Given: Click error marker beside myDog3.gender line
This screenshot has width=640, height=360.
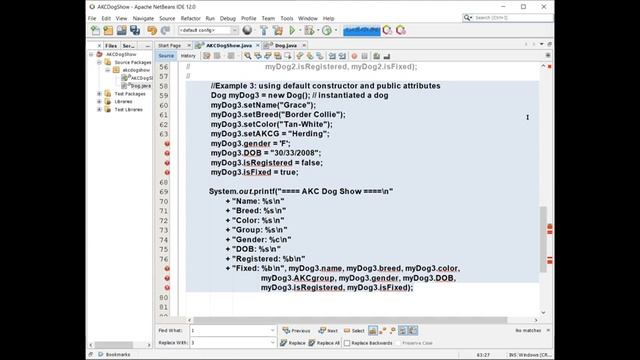Looking at the screenshot, I should coord(167,144).
